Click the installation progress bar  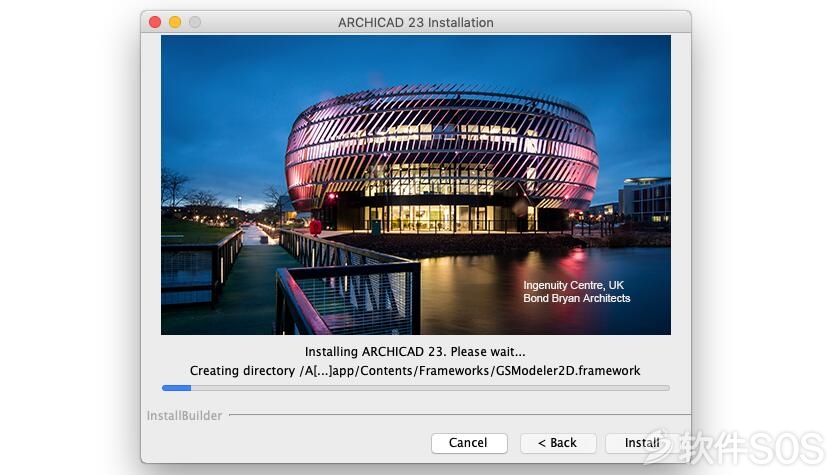[415, 388]
